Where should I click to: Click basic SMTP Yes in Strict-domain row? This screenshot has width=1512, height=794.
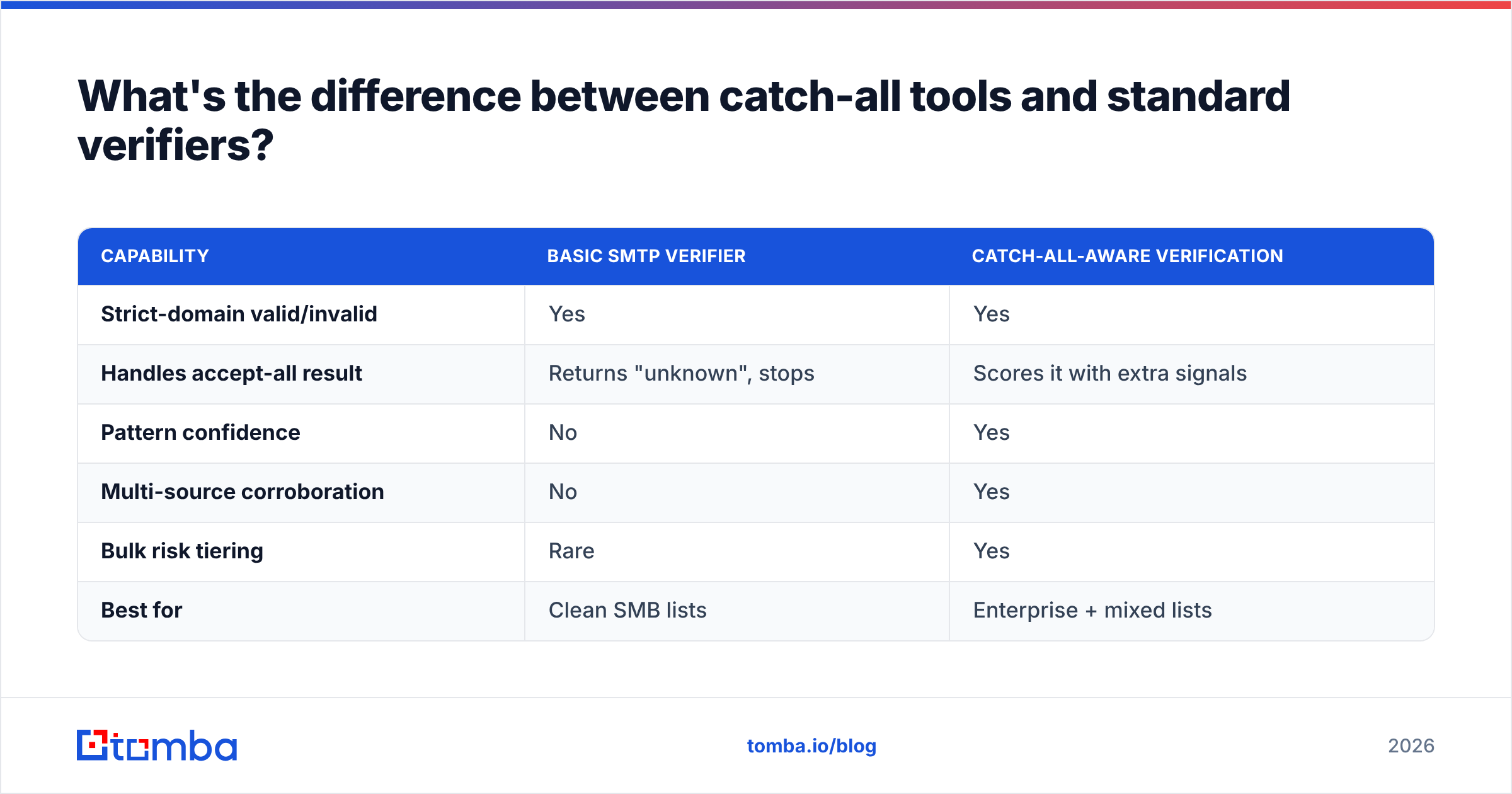point(567,314)
